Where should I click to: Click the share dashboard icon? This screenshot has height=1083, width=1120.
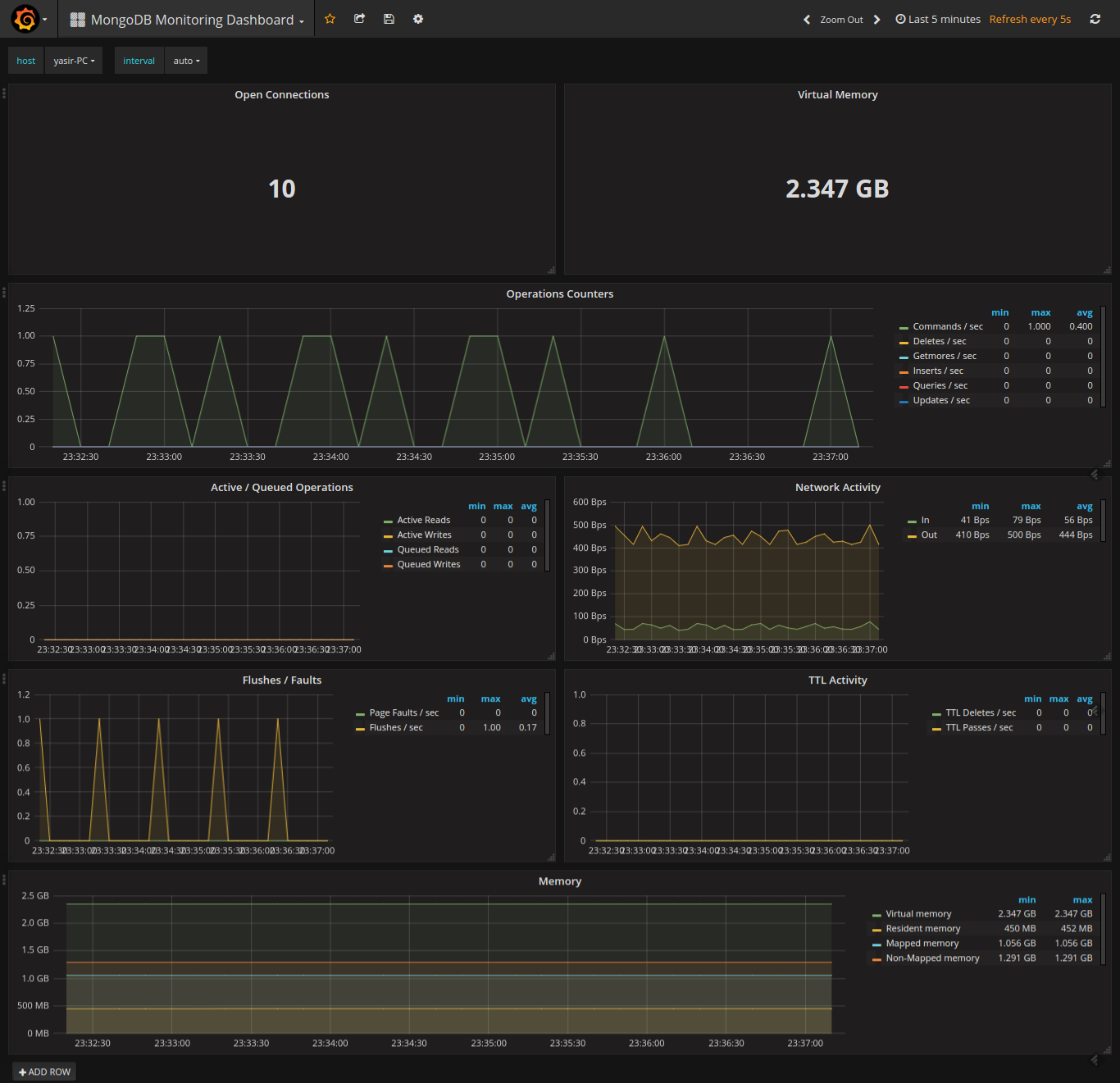359,19
